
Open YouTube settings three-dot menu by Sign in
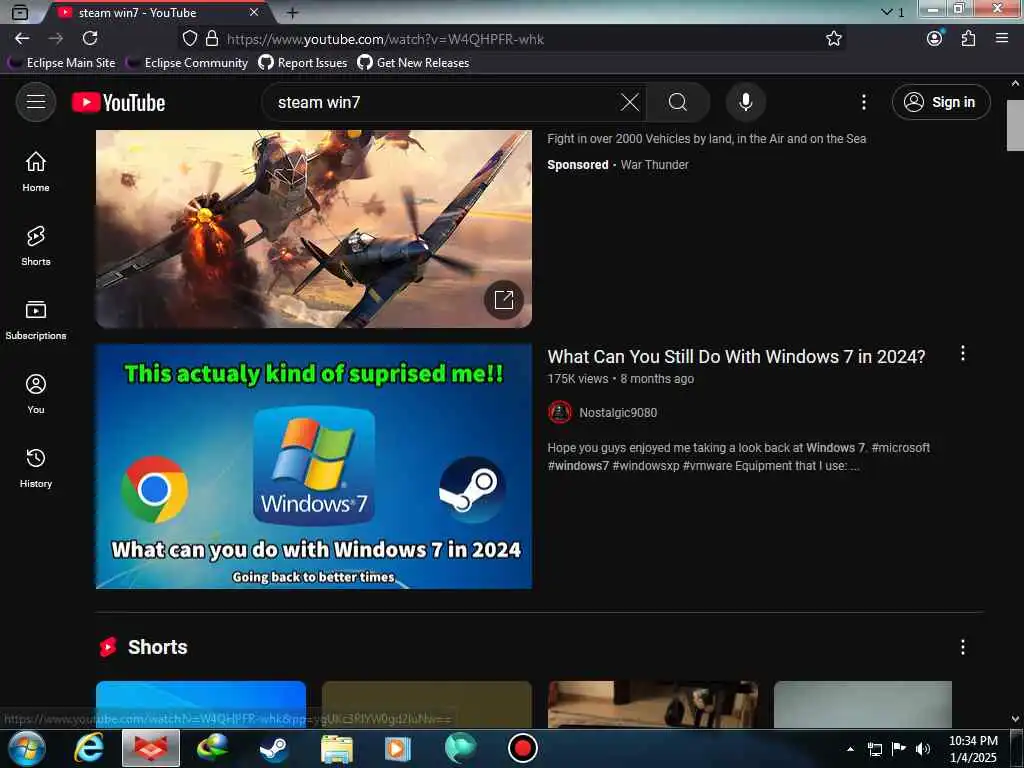(x=863, y=102)
